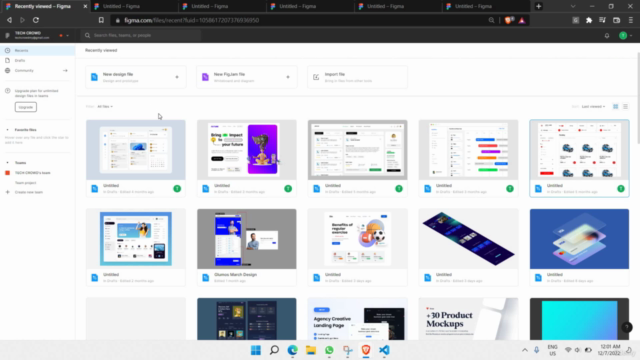Open the user avatar menu
The image size is (640, 360).
click(623, 36)
